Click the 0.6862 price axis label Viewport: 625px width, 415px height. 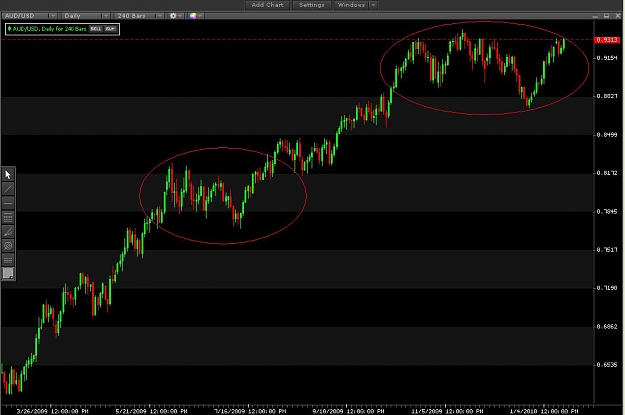607,326
